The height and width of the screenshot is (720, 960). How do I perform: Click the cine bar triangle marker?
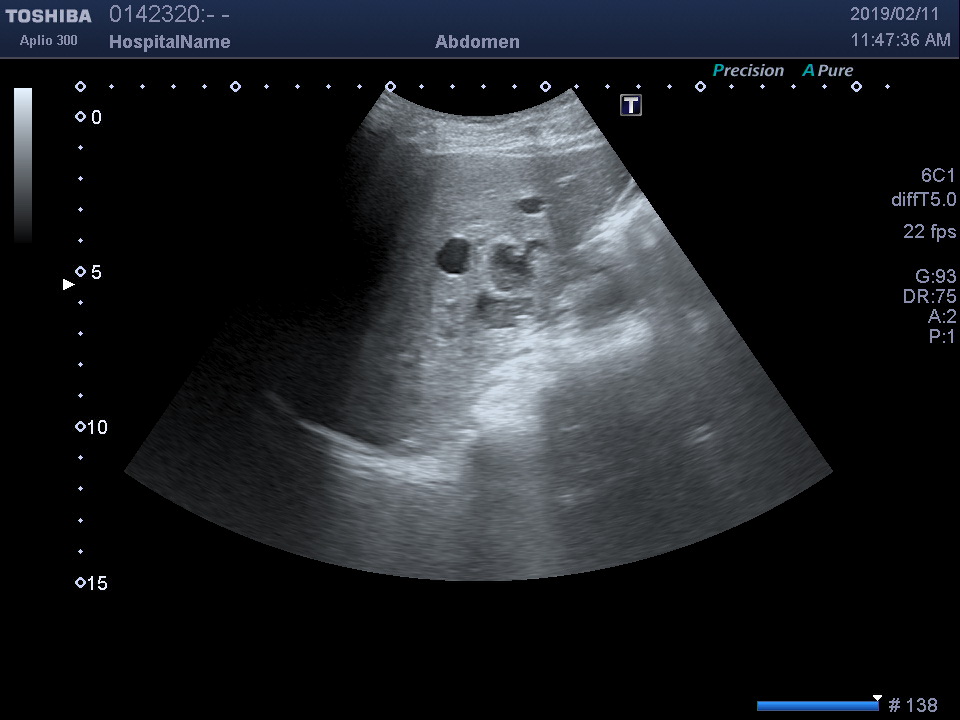tap(877, 699)
